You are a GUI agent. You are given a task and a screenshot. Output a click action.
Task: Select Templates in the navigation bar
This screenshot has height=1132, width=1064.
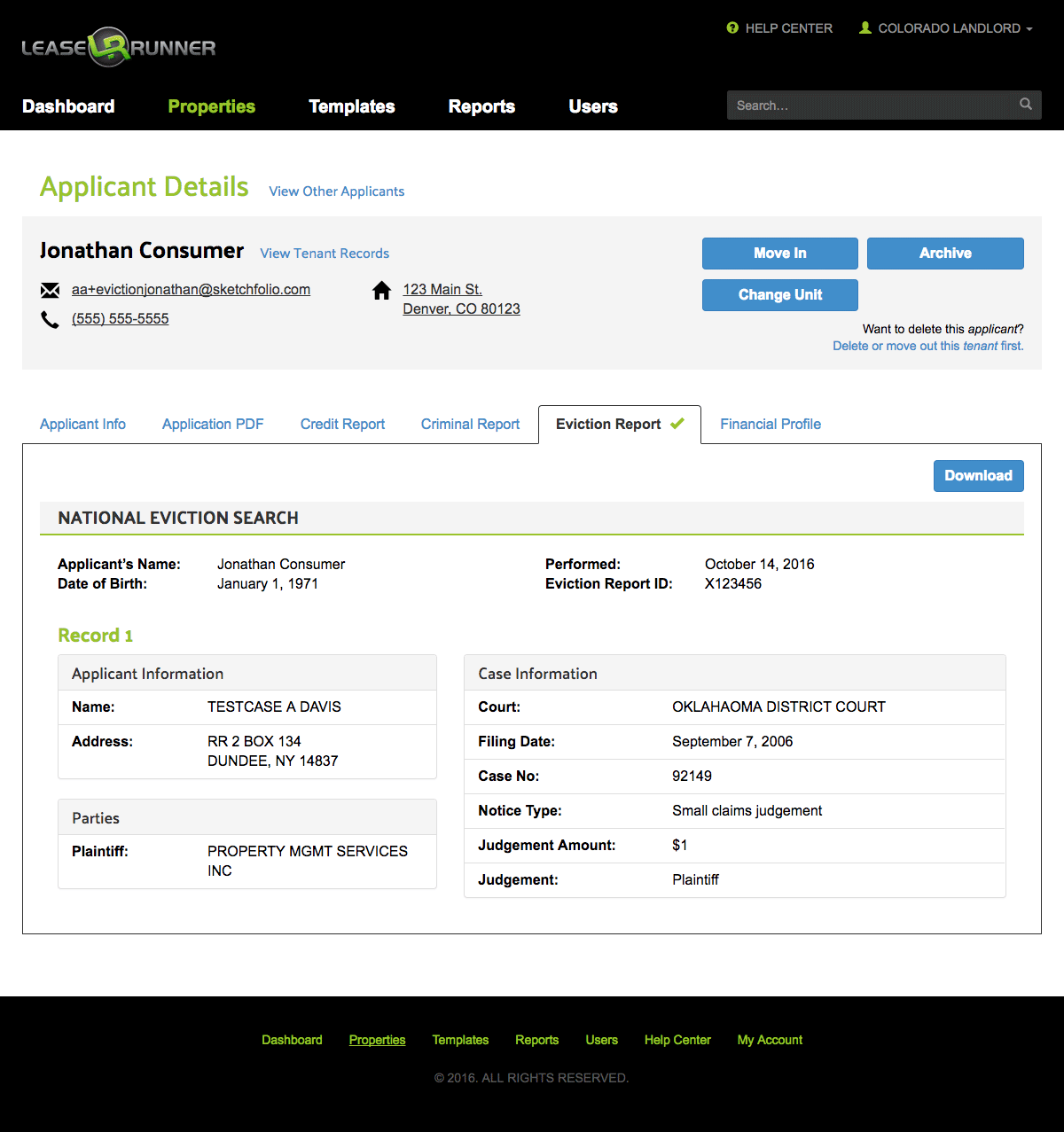(x=351, y=106)
